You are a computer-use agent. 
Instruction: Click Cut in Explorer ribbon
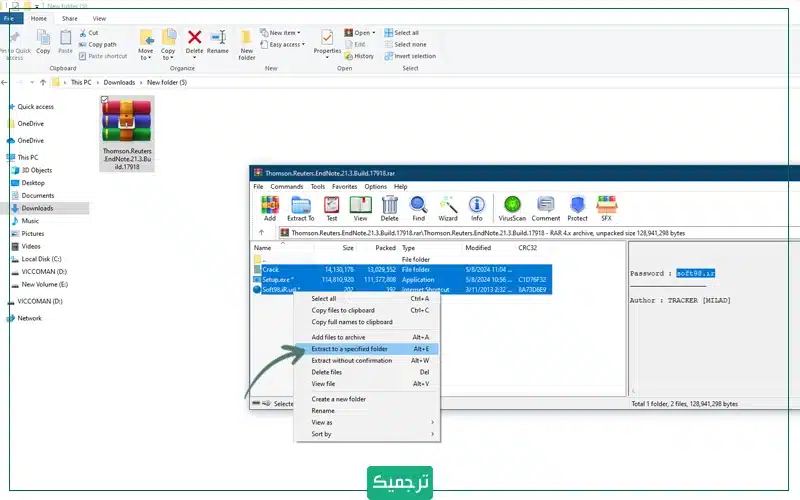89,33
